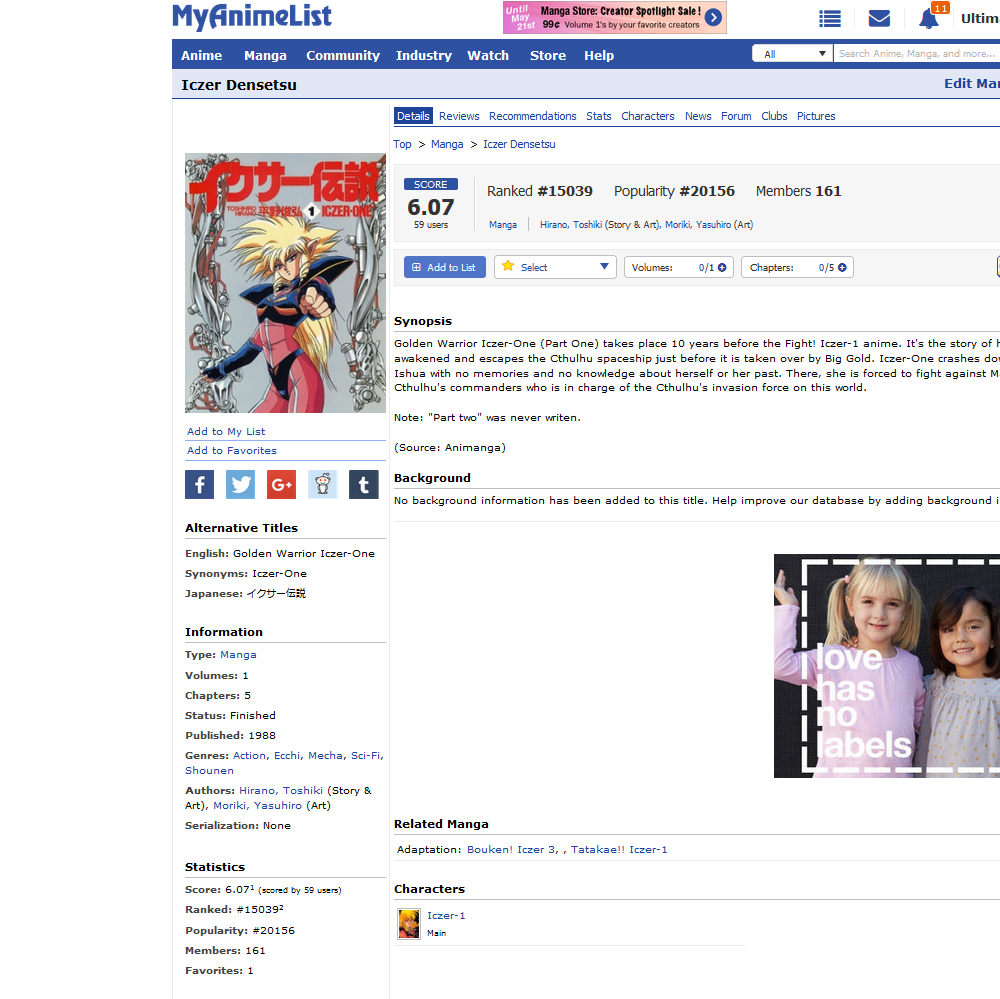
Task: Switch to the Pictures tab
Action: point(816,116)
